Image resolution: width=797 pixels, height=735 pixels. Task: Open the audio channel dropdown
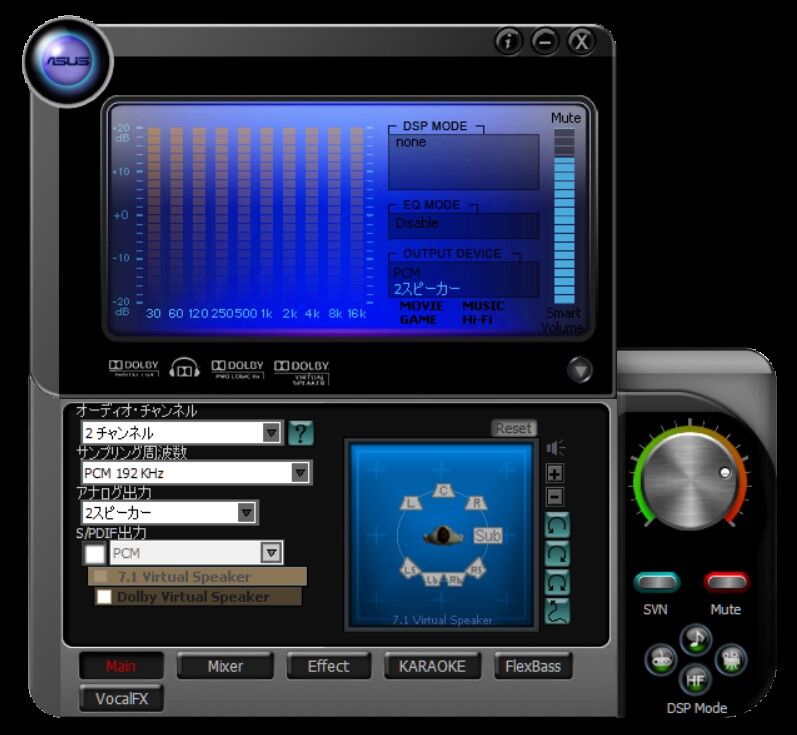pos(182,433)
